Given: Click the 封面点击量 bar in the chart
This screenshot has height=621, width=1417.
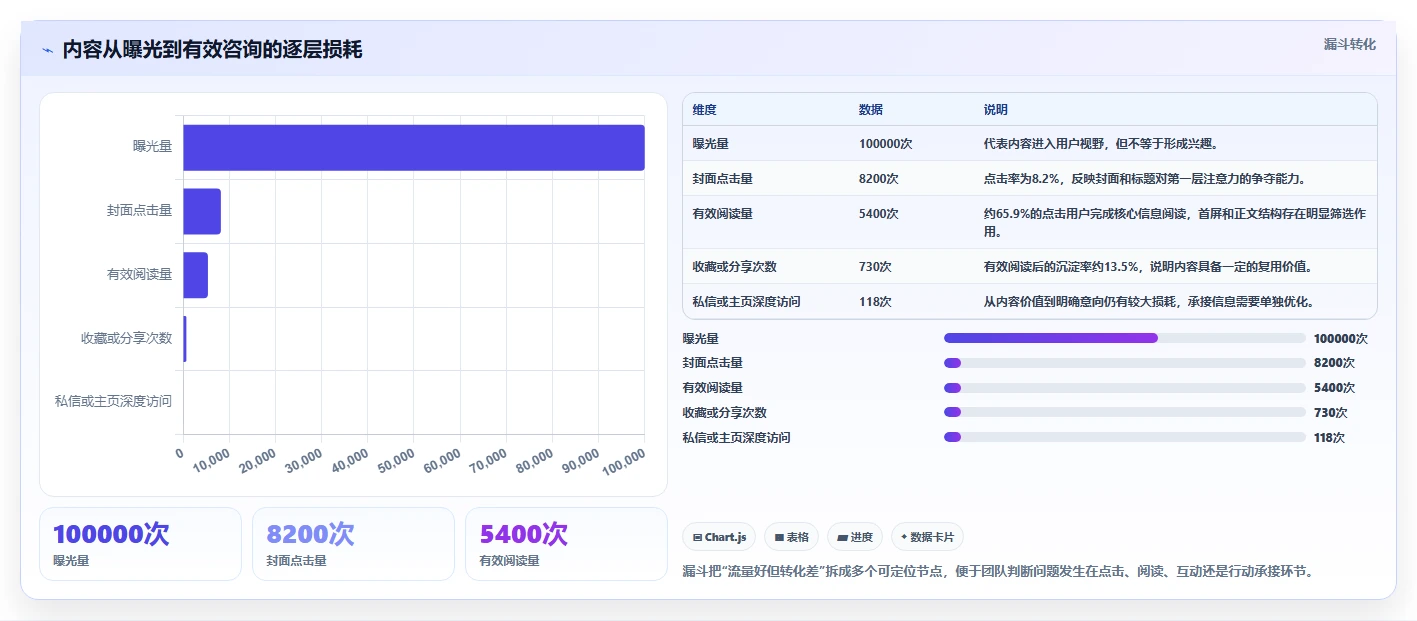Looking at the screenshot, I should click(202, 211).
